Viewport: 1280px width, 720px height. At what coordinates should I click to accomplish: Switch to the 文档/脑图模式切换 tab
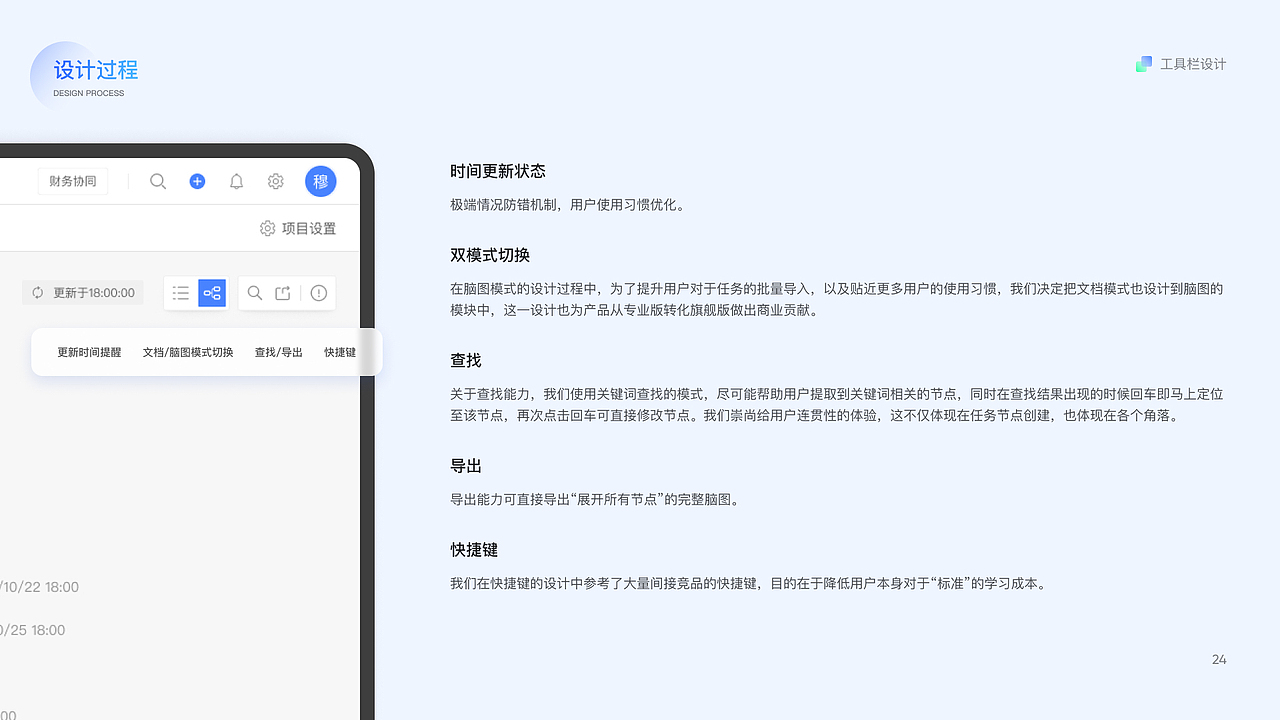pyautogui.click(x=187, y=352)
